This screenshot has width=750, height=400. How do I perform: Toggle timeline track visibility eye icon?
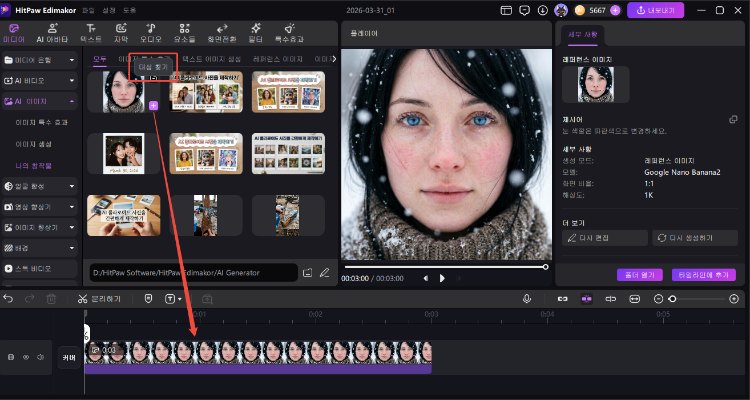click(x=25, y=357)
